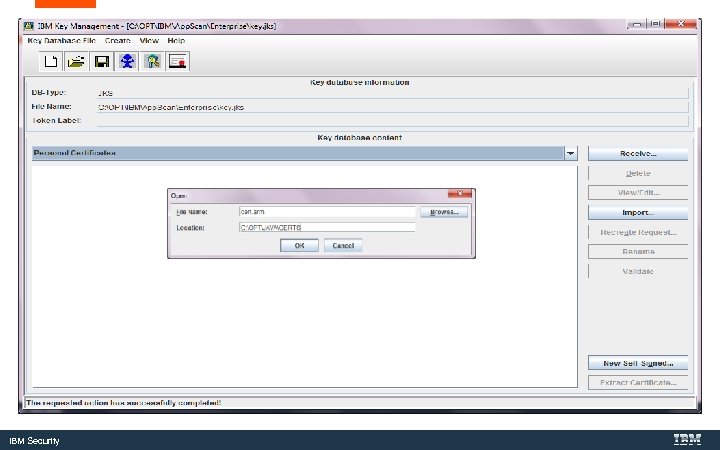Confirm the Open dialog with OK
Screen dimensions: 720x450
299,245
